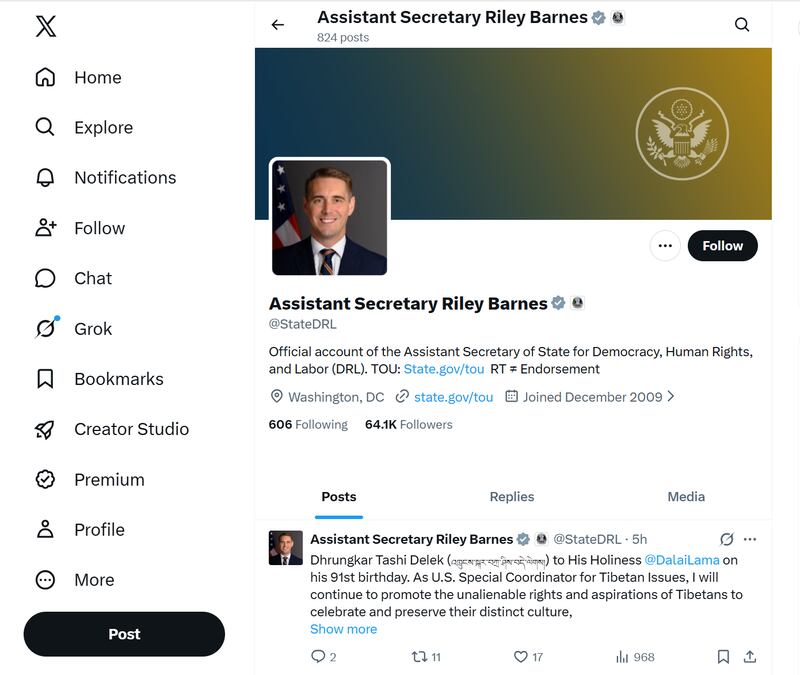Click the Post button in sidebar
Screen dimensions: 800x675
(x=124, y=634)
